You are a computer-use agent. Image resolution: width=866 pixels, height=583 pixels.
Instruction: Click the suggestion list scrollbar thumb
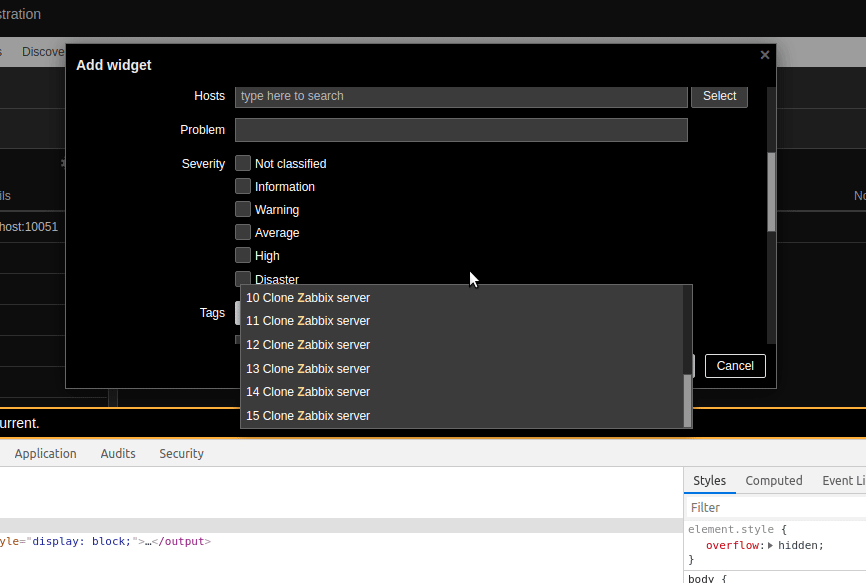coord(687,400)
